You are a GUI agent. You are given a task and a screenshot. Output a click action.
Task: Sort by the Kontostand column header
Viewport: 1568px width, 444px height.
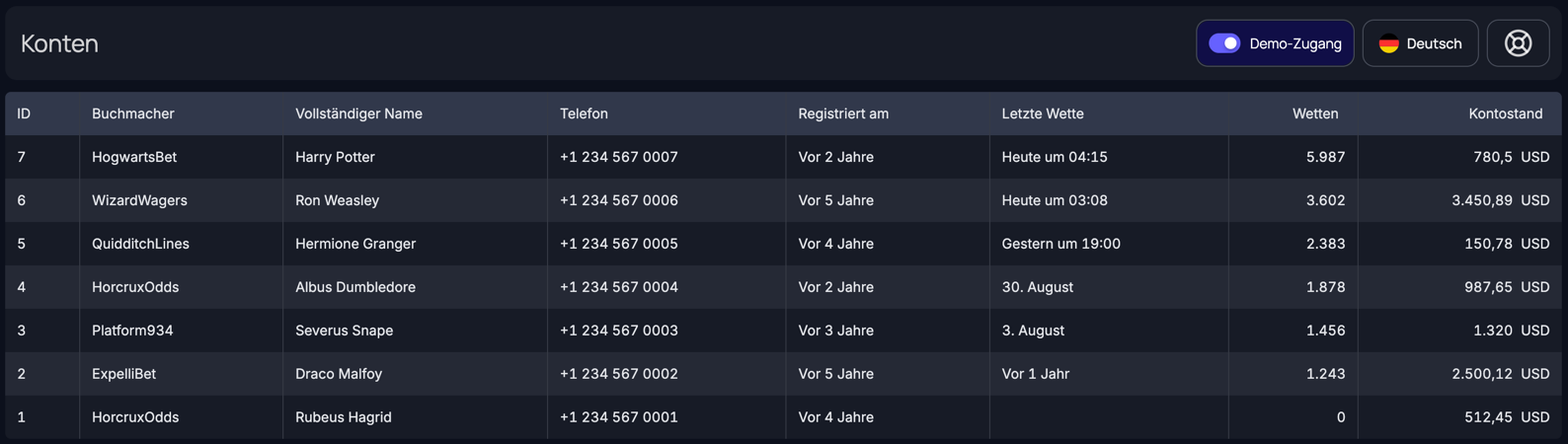click(1505, 113)
